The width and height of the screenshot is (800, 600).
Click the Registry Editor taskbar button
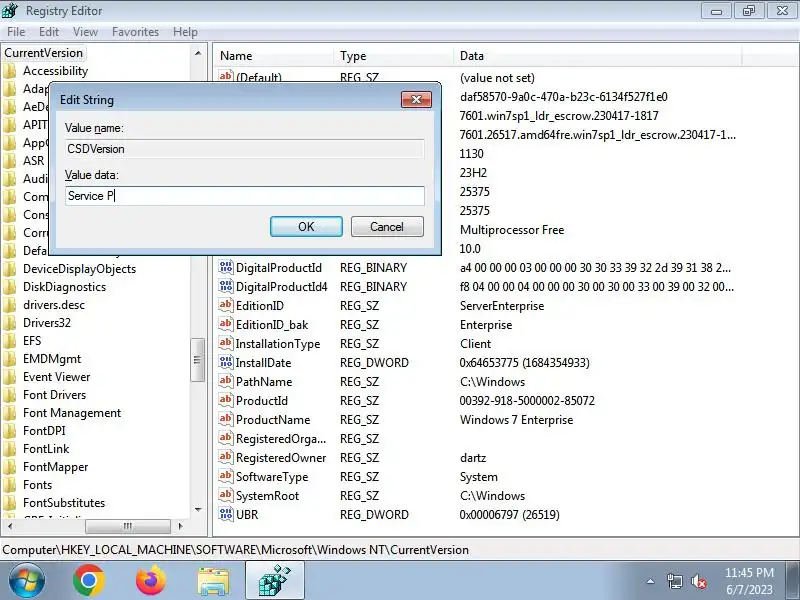pyautogui.click(x=275, y=581)
